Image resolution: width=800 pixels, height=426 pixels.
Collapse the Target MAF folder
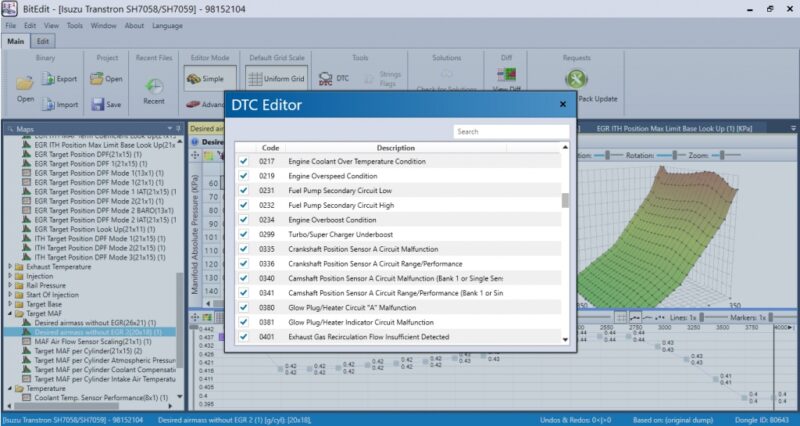(x=11, y=313)
